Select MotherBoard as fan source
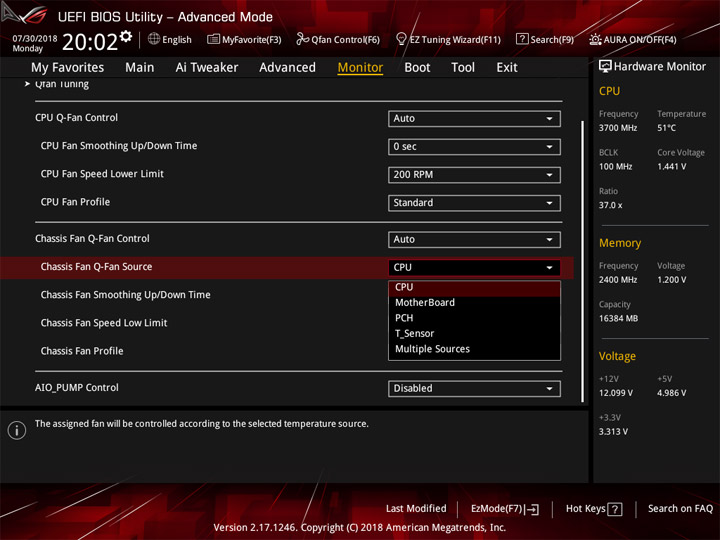 [474, 303]
